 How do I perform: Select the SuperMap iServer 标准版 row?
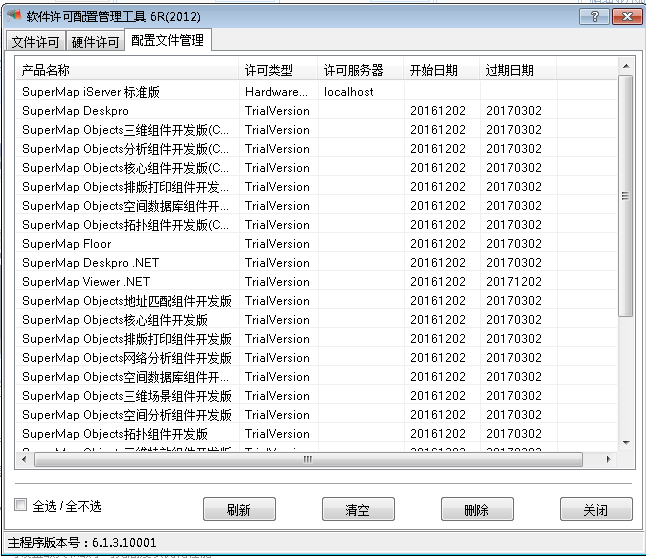click(x=316, y=91)
